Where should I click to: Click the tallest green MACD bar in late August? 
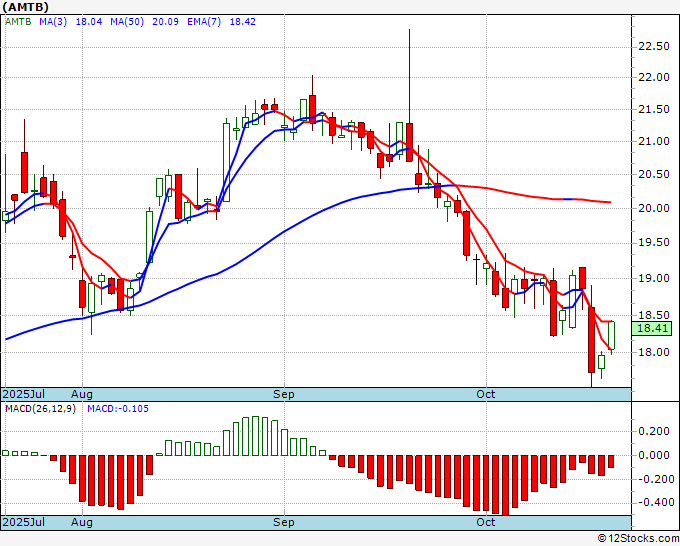(x=255, y=436)
